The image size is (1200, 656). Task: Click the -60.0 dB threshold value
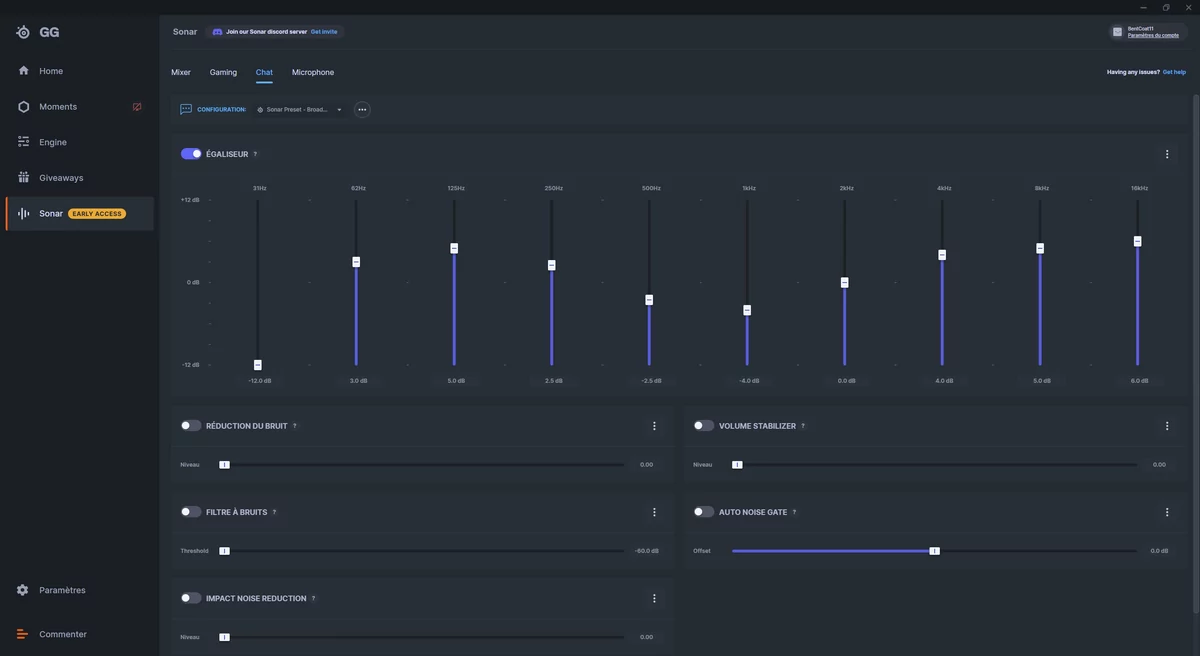[647, 551]
